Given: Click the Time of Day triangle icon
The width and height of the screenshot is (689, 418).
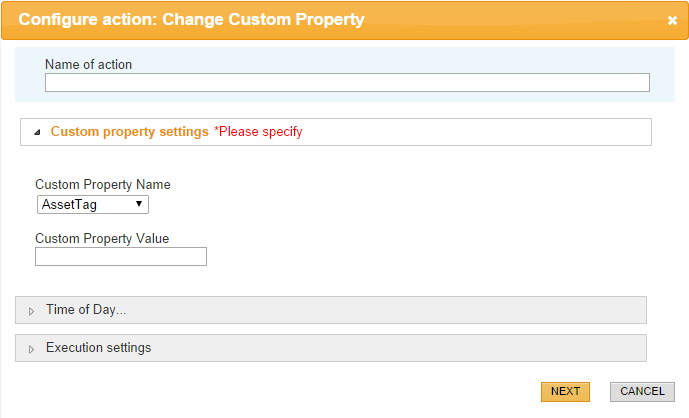Looking at the screenshot, I should 32,311.
